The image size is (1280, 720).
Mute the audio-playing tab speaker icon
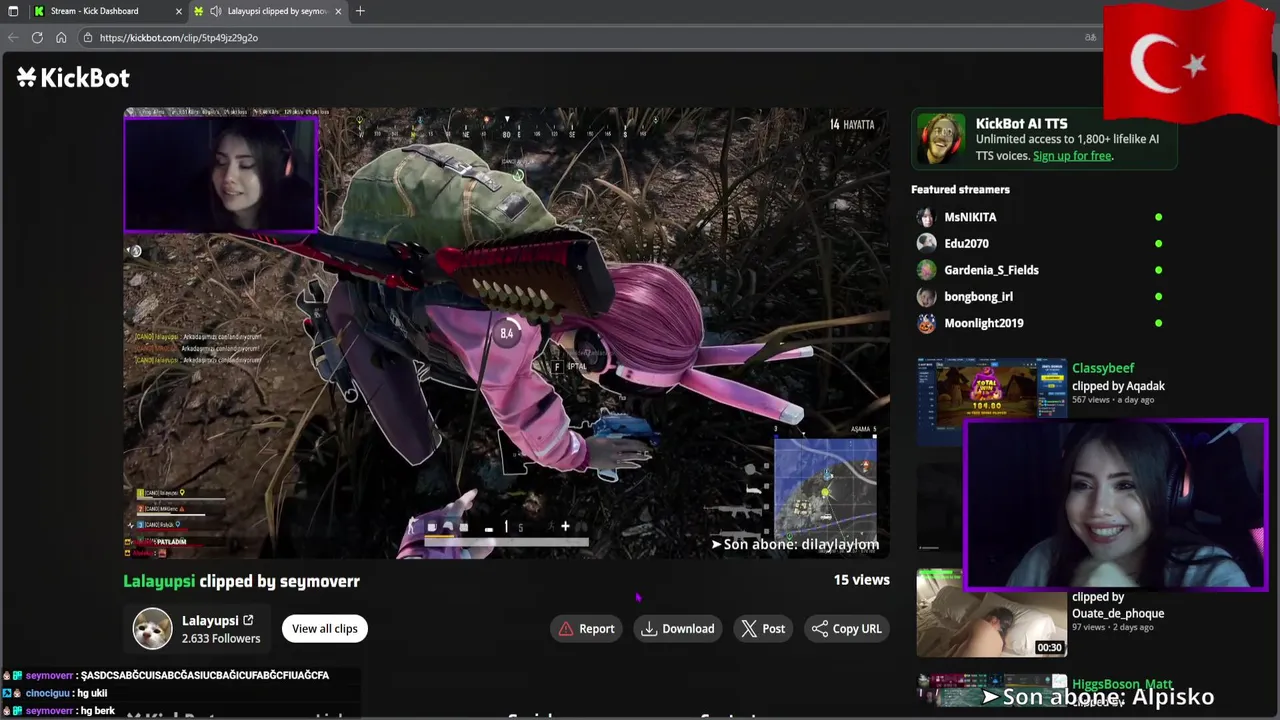[x=215, y=11]
